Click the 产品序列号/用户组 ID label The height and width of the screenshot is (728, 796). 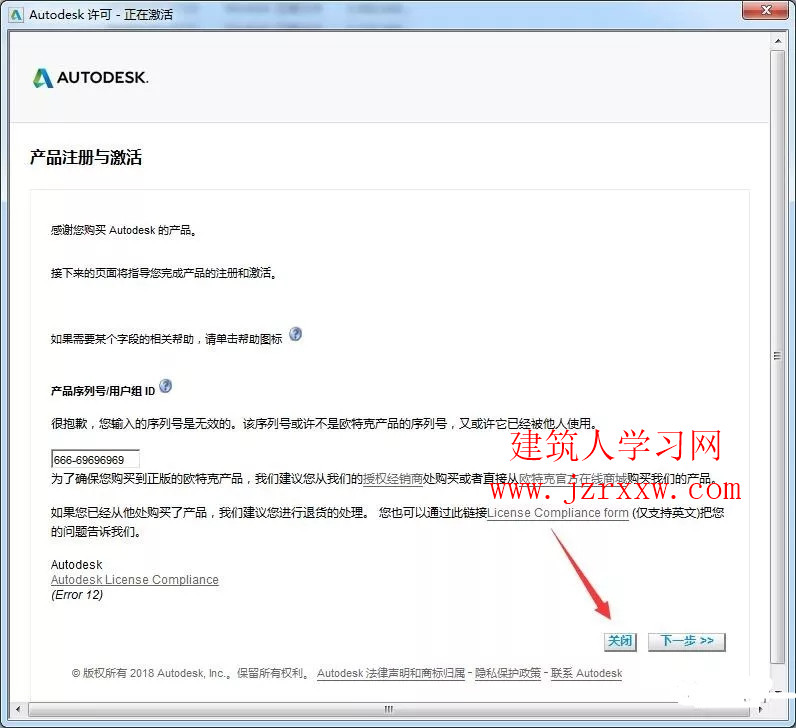pos(103,391)
